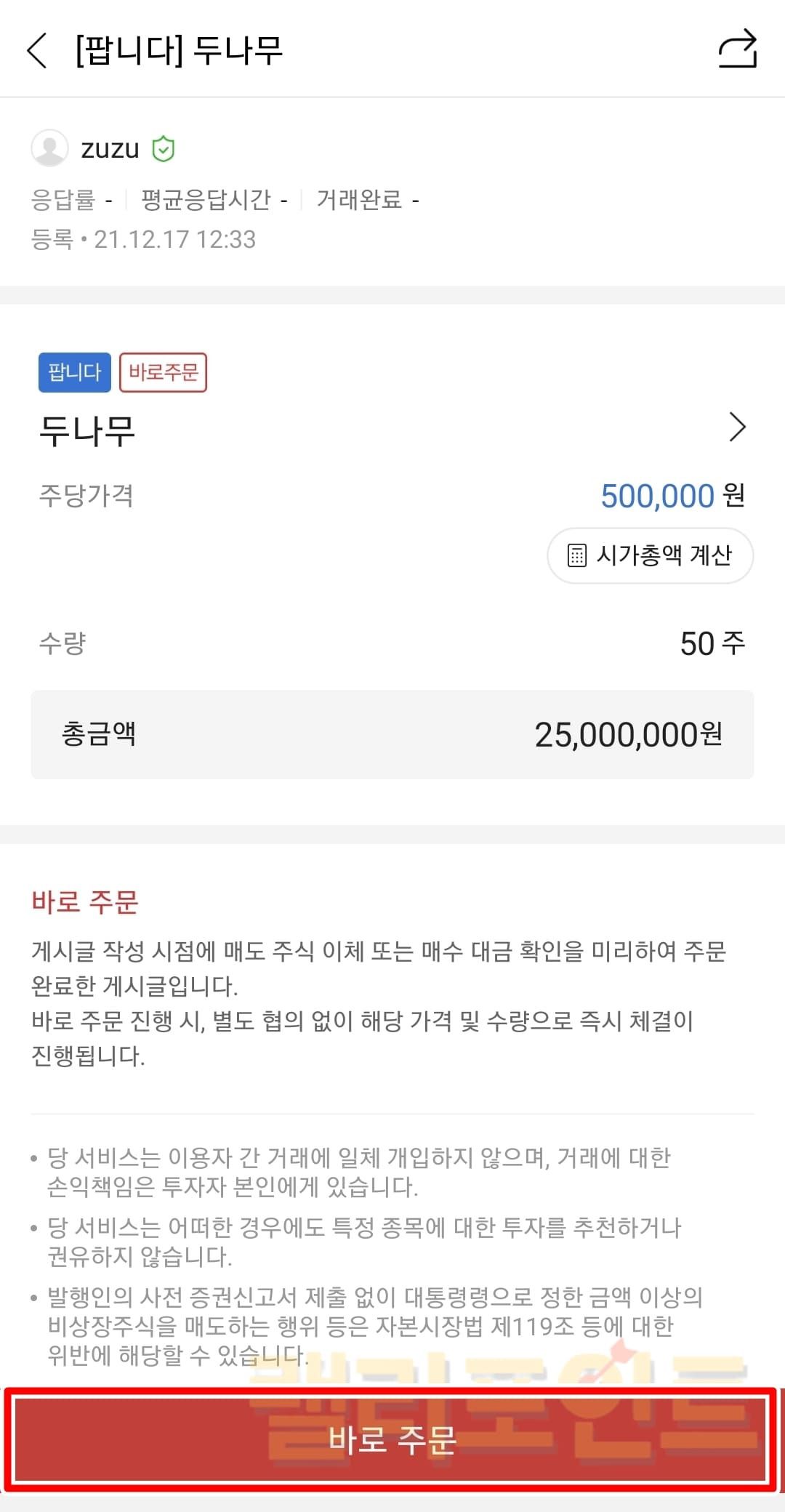Tap the back arrow icon
The height and width of the screenshot is (1512, 785).
click(x=37, y=50)
